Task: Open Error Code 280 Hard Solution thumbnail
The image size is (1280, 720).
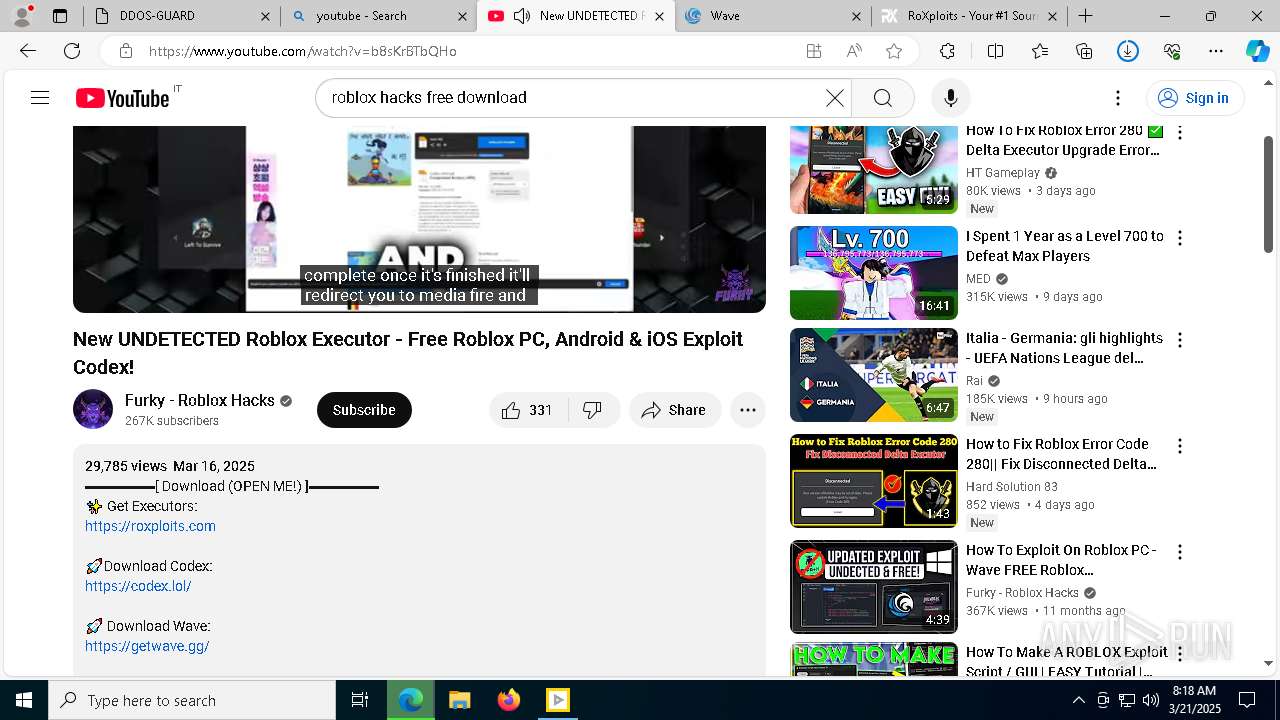Action: coord(874,481)
